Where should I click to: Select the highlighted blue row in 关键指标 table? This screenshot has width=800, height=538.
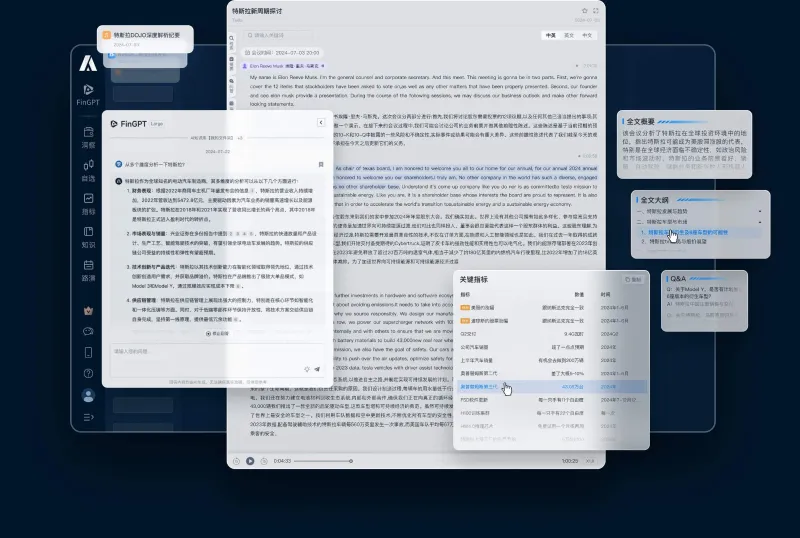pyautogui.click(x=551, y=386)
